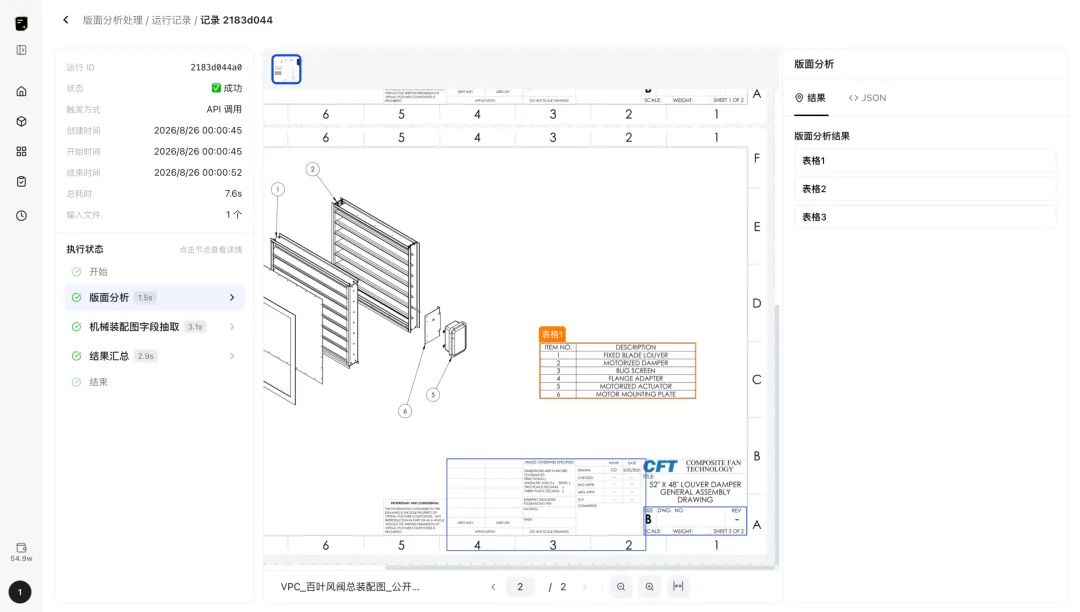Go to the previous page arrow
This screenshot has width=1080, height=612.
(493, 587)
